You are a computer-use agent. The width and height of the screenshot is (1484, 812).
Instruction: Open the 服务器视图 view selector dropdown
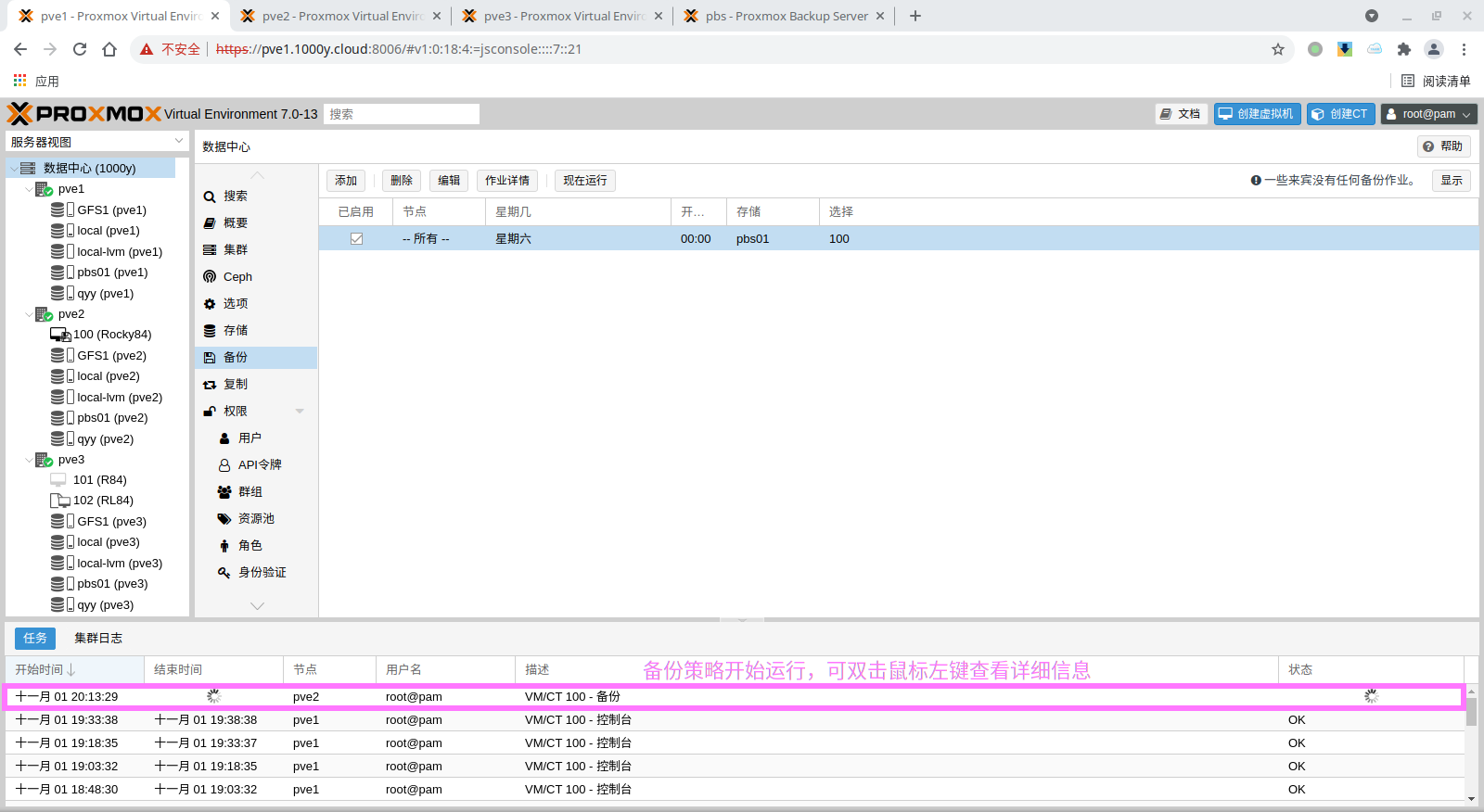click(x=179, y=142)
